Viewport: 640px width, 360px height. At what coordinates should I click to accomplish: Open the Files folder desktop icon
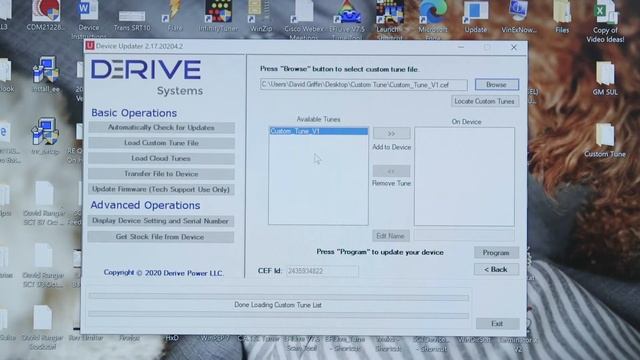(x=562, y=17)
